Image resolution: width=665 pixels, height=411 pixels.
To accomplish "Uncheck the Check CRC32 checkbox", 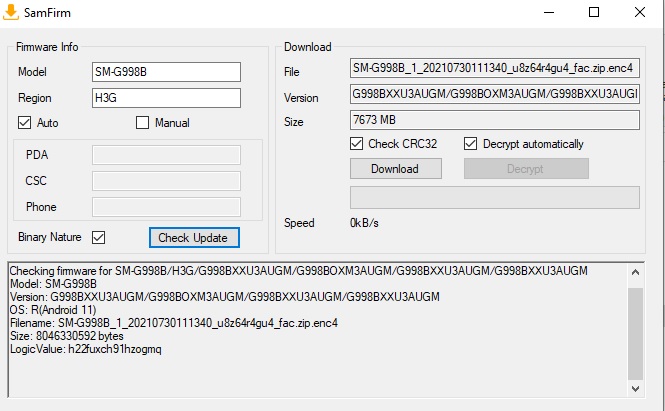I will 357,144.
